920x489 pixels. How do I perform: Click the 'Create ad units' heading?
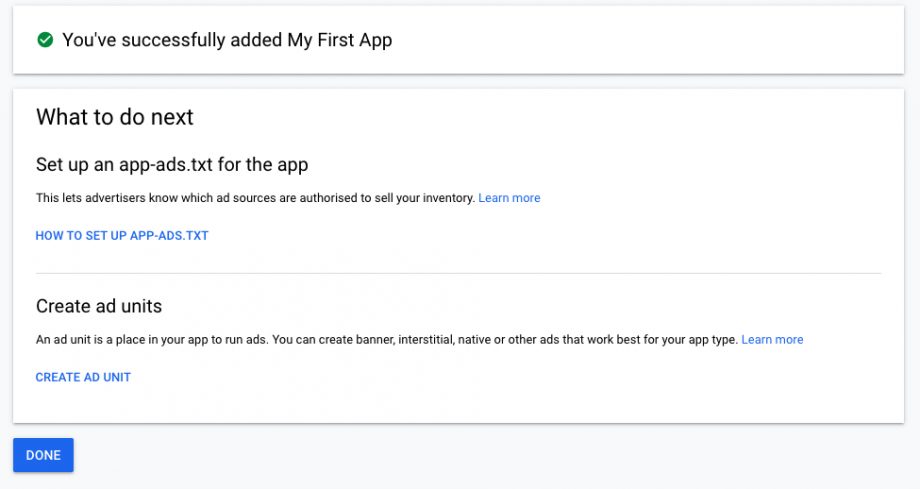tap(99, 306)
